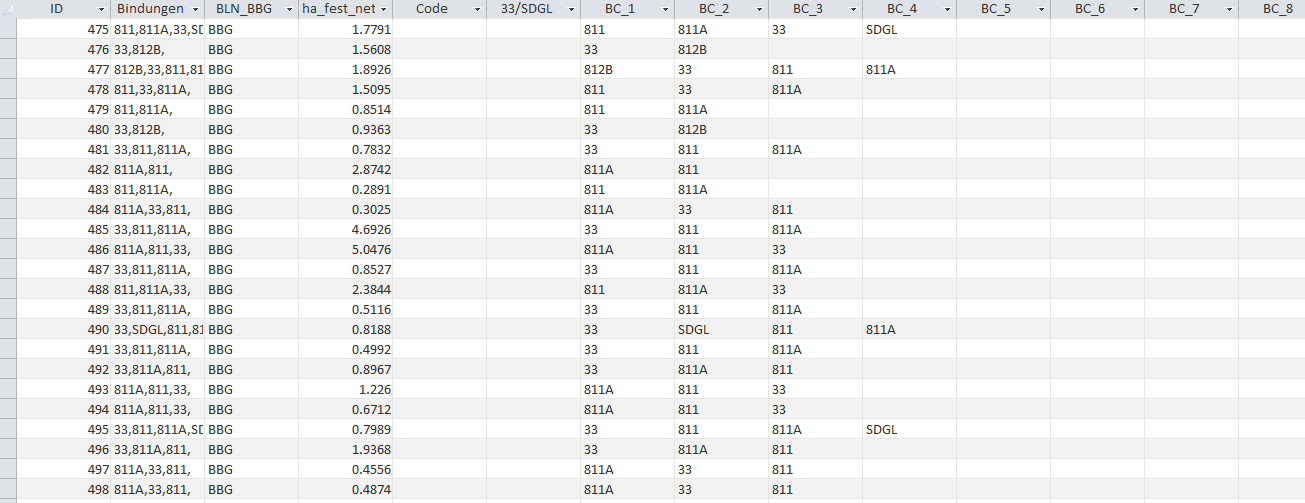1305x503 pixels.
Task: Open the BC_2 column dropdown arrow
Action: 759,9
